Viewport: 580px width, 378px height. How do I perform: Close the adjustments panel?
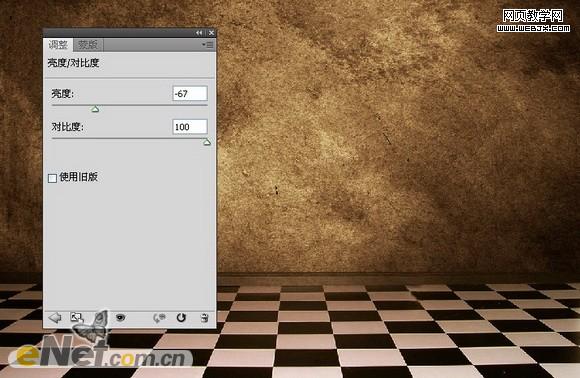tap(211, 33)
